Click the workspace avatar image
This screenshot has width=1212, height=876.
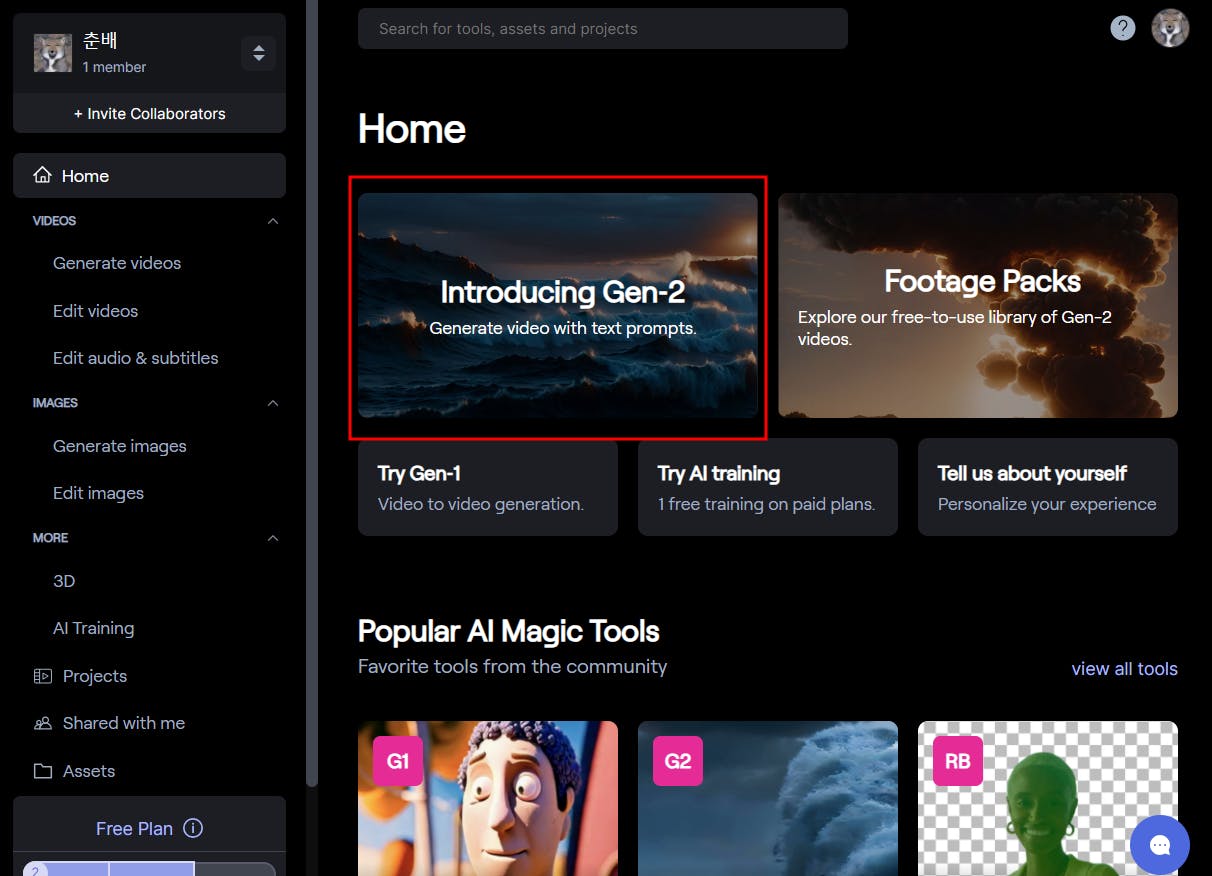click(x=53, y=53)
